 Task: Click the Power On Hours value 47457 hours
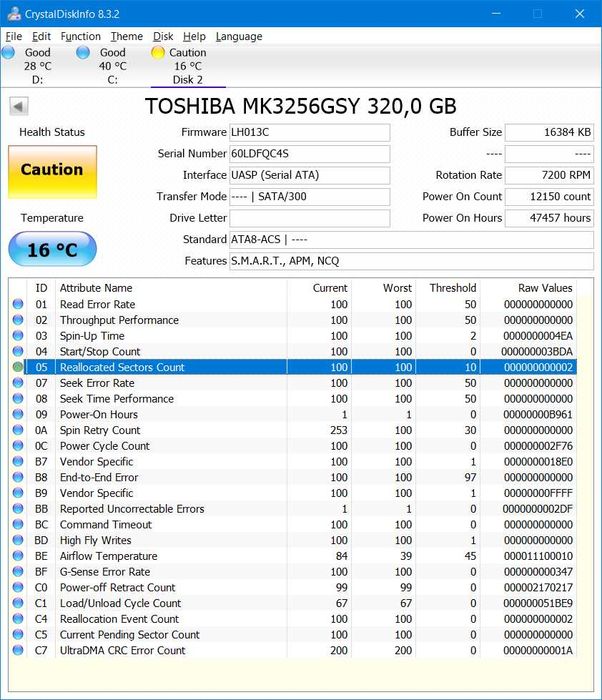tap(549, 218)
